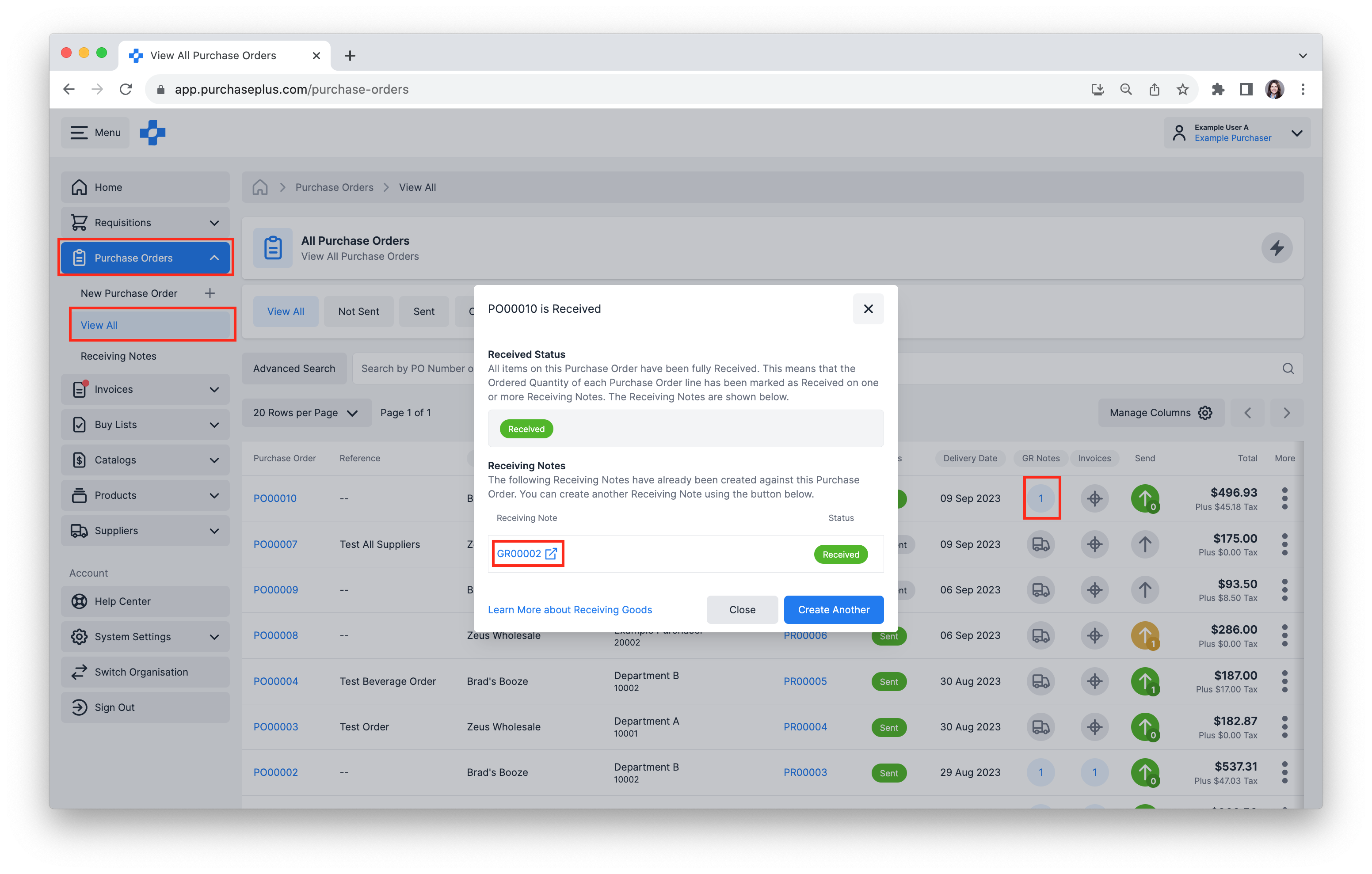Click GR Notes count 1 for PO00002
1372x874 pixels.
pyautogui.click(x=1040, y=772)
